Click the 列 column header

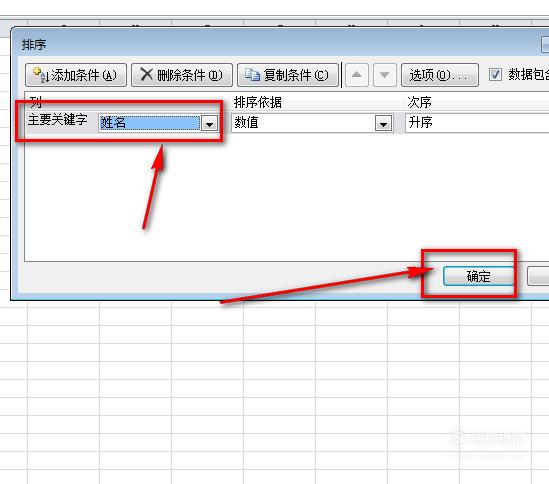click(x=36, y=102)
